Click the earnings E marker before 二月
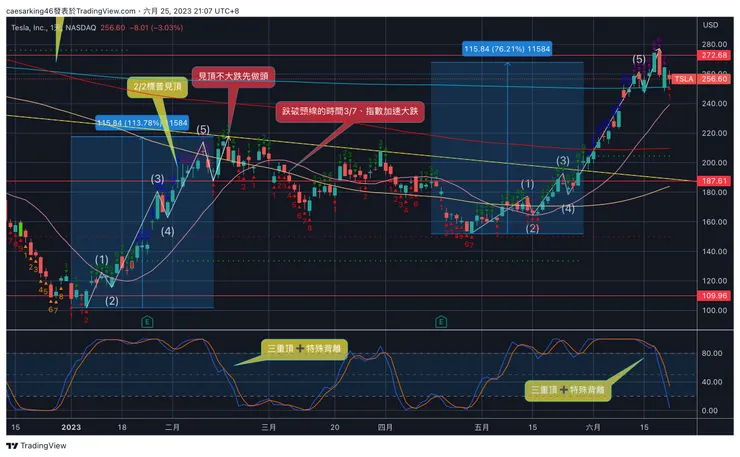 [x=147, y=322]
